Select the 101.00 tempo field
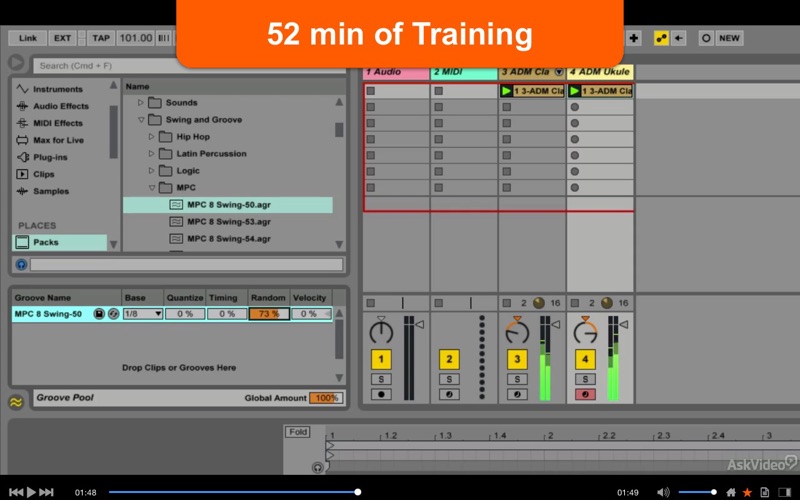800x500 pixels. click(136, 38)
